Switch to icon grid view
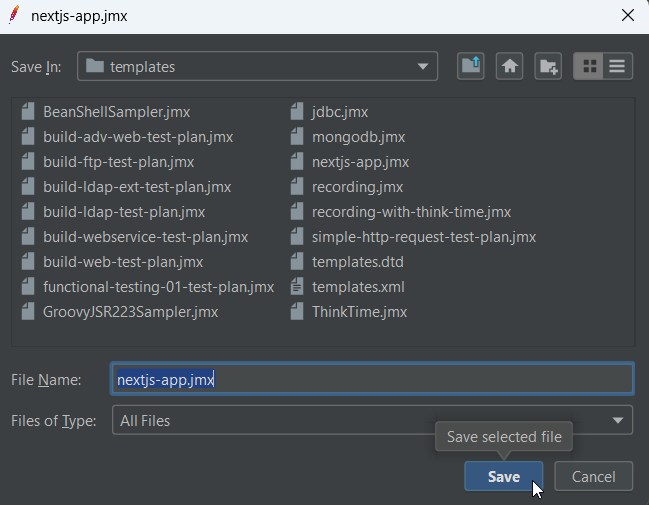The image size is (649, 505). pos(589,66)
